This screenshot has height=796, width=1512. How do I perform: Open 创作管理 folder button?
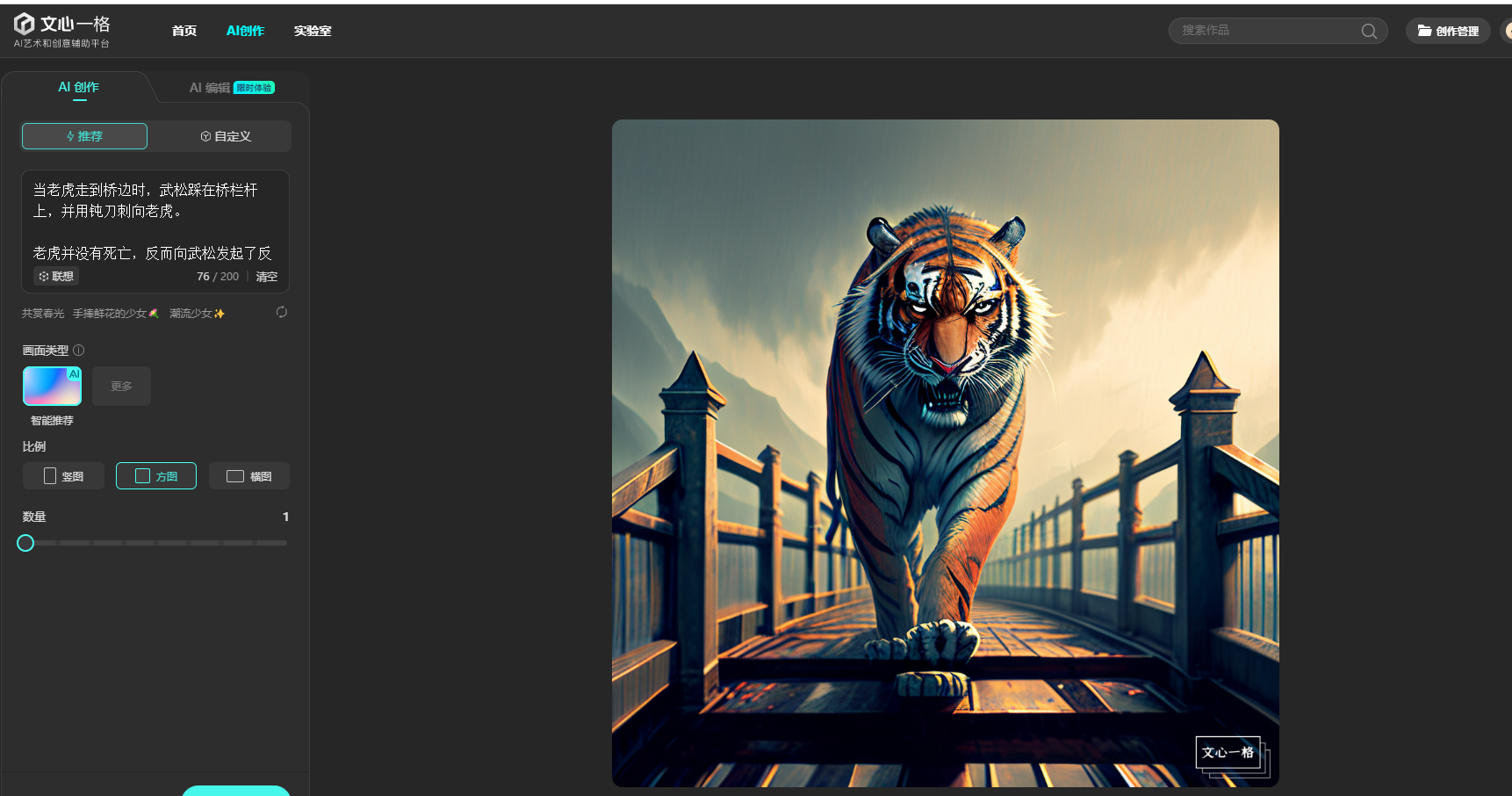pyautogui.click(x=1448, y=32)
